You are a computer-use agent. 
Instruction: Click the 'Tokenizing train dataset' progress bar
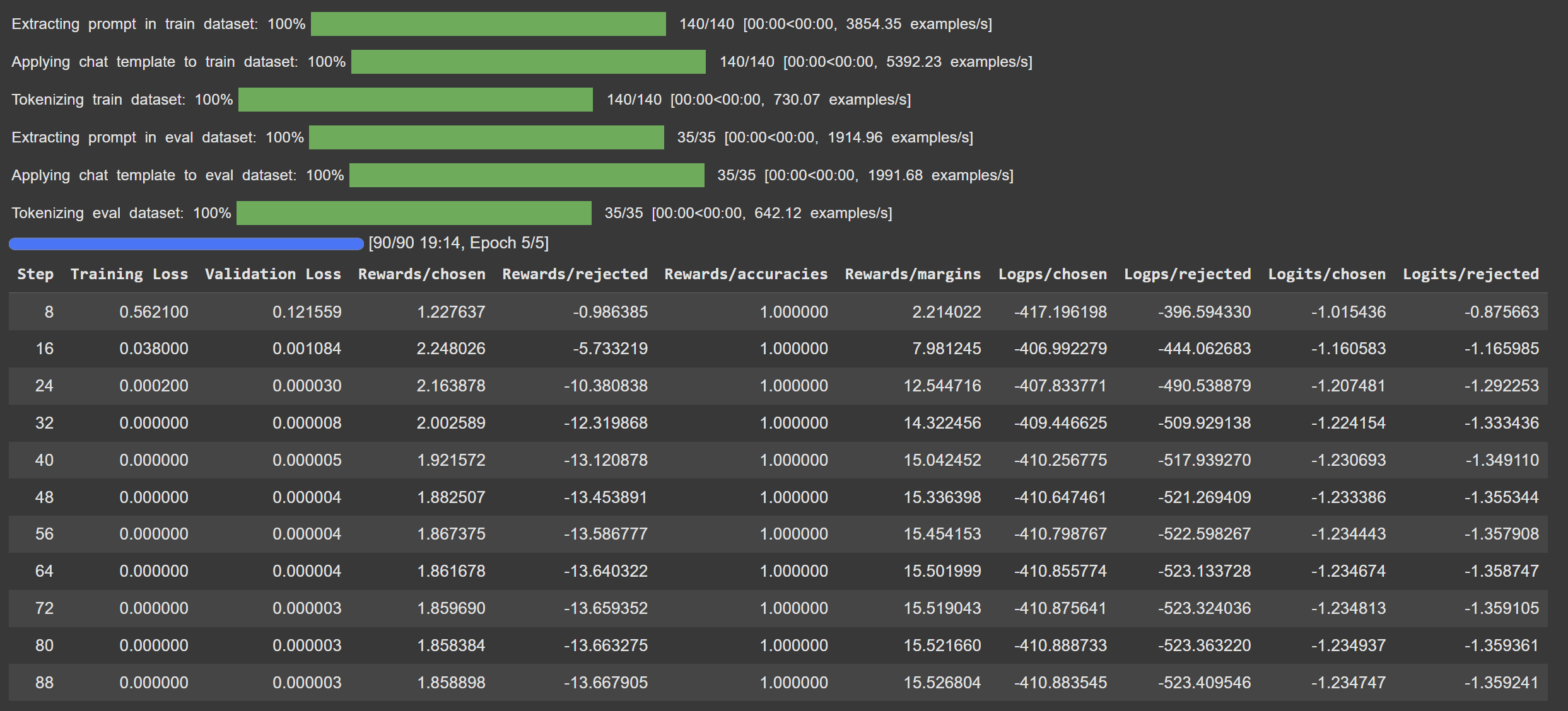pyautogui.click(x=415, y=100)
